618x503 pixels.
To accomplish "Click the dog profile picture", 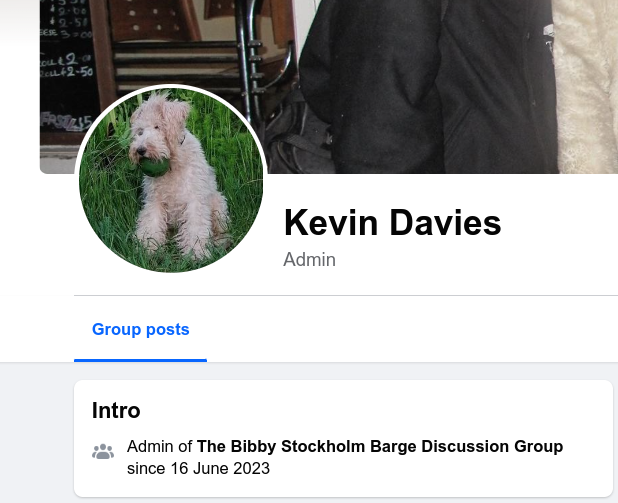I will tap(171, 180).
